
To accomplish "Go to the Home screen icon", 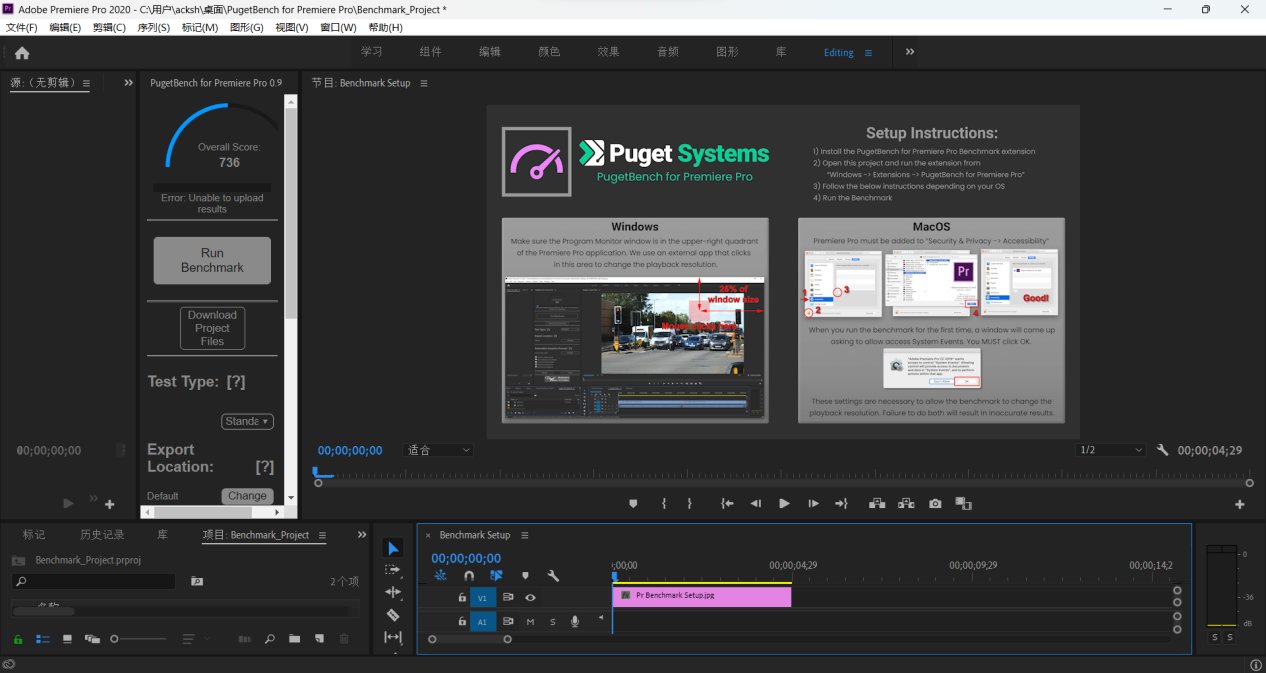I will [22, 53].
